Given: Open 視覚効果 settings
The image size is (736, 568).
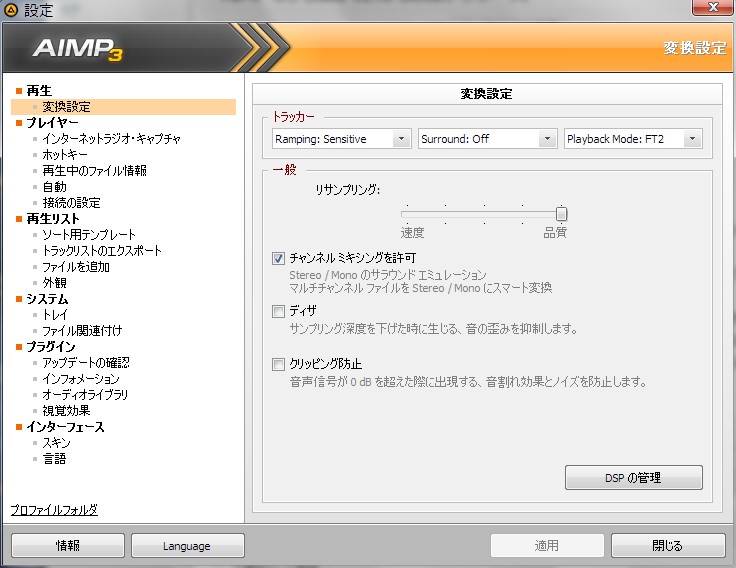Looking at the screenshot, I should click(66, 411).
